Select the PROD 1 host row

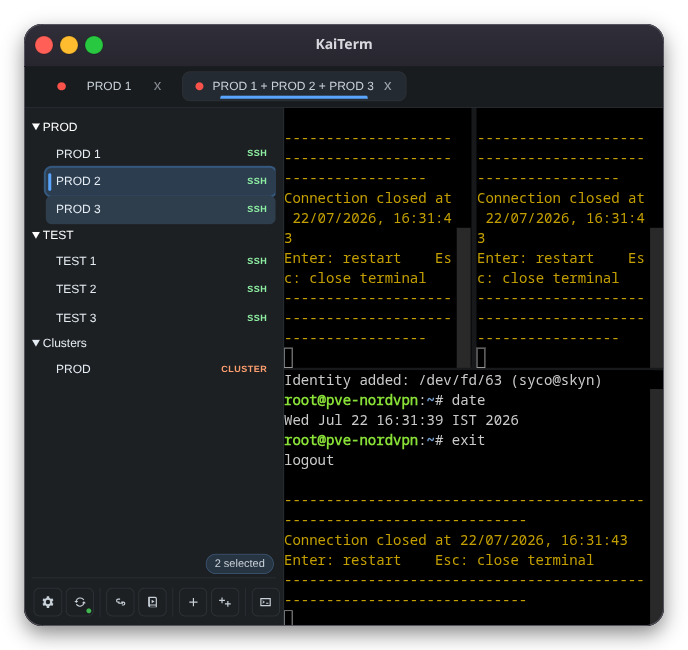[x=160, y=154]
